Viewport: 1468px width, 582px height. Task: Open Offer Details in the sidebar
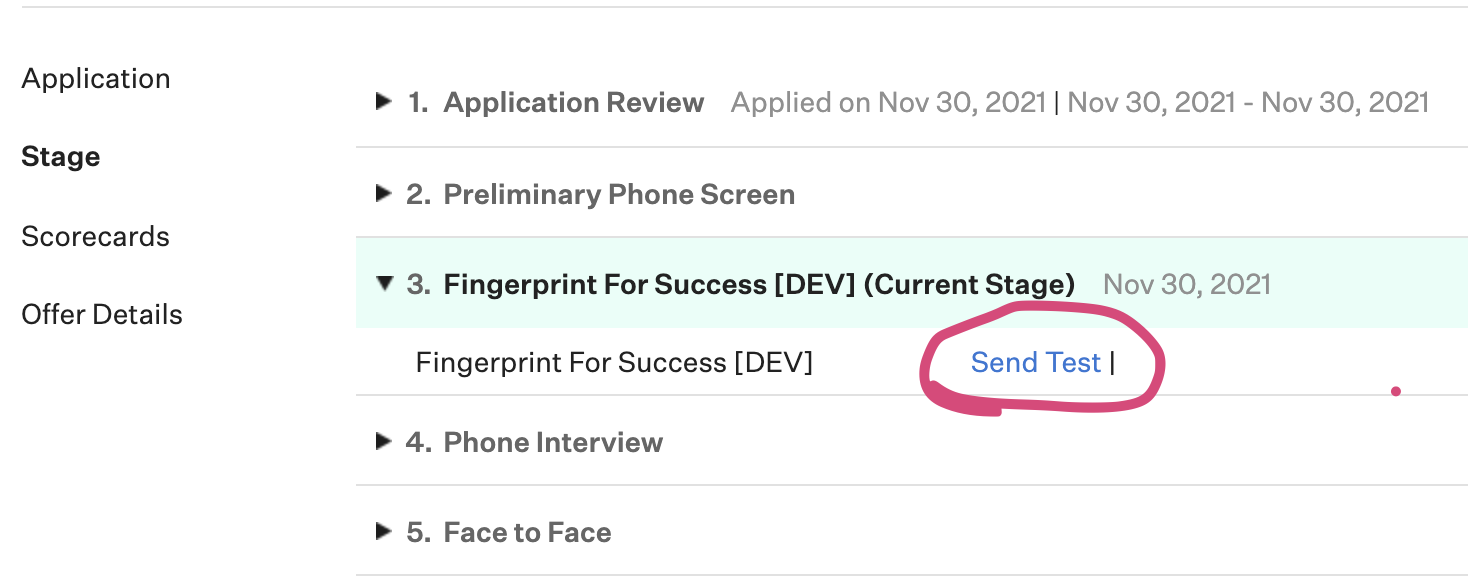(x=102, y=314)
